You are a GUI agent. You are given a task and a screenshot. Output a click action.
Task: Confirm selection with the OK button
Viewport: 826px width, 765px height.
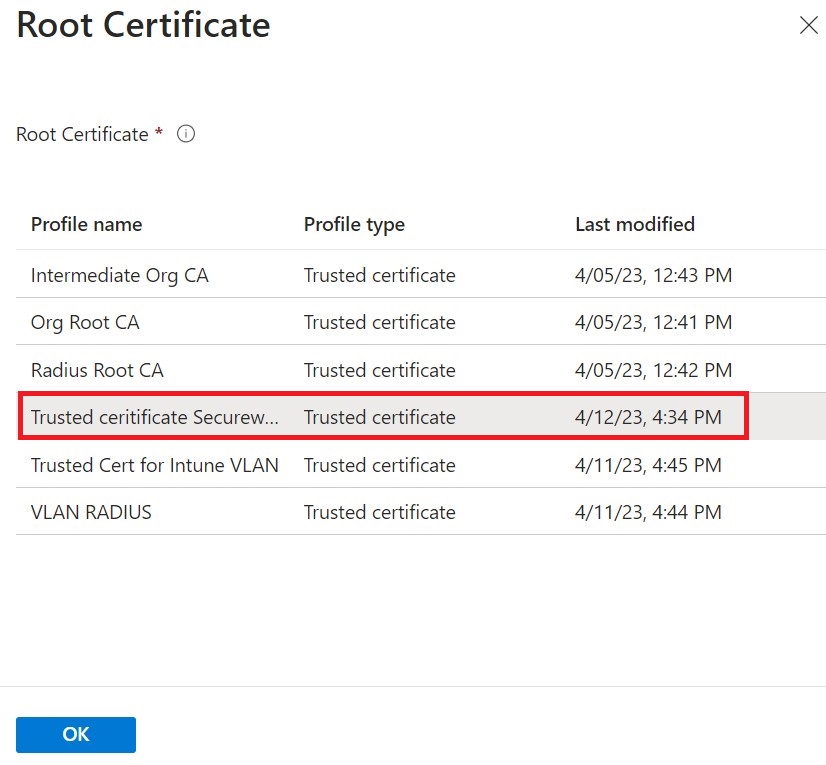click(76, 734)
